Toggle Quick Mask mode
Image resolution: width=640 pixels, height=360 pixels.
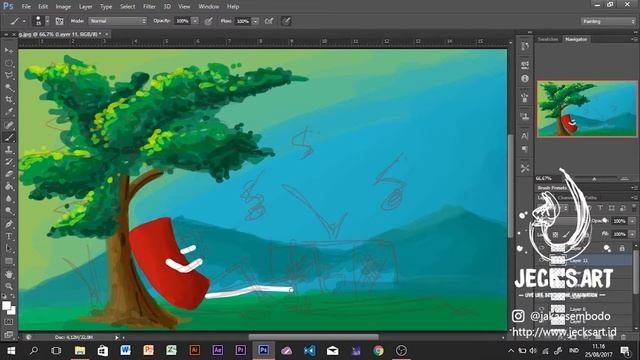[x=9, y=322]
